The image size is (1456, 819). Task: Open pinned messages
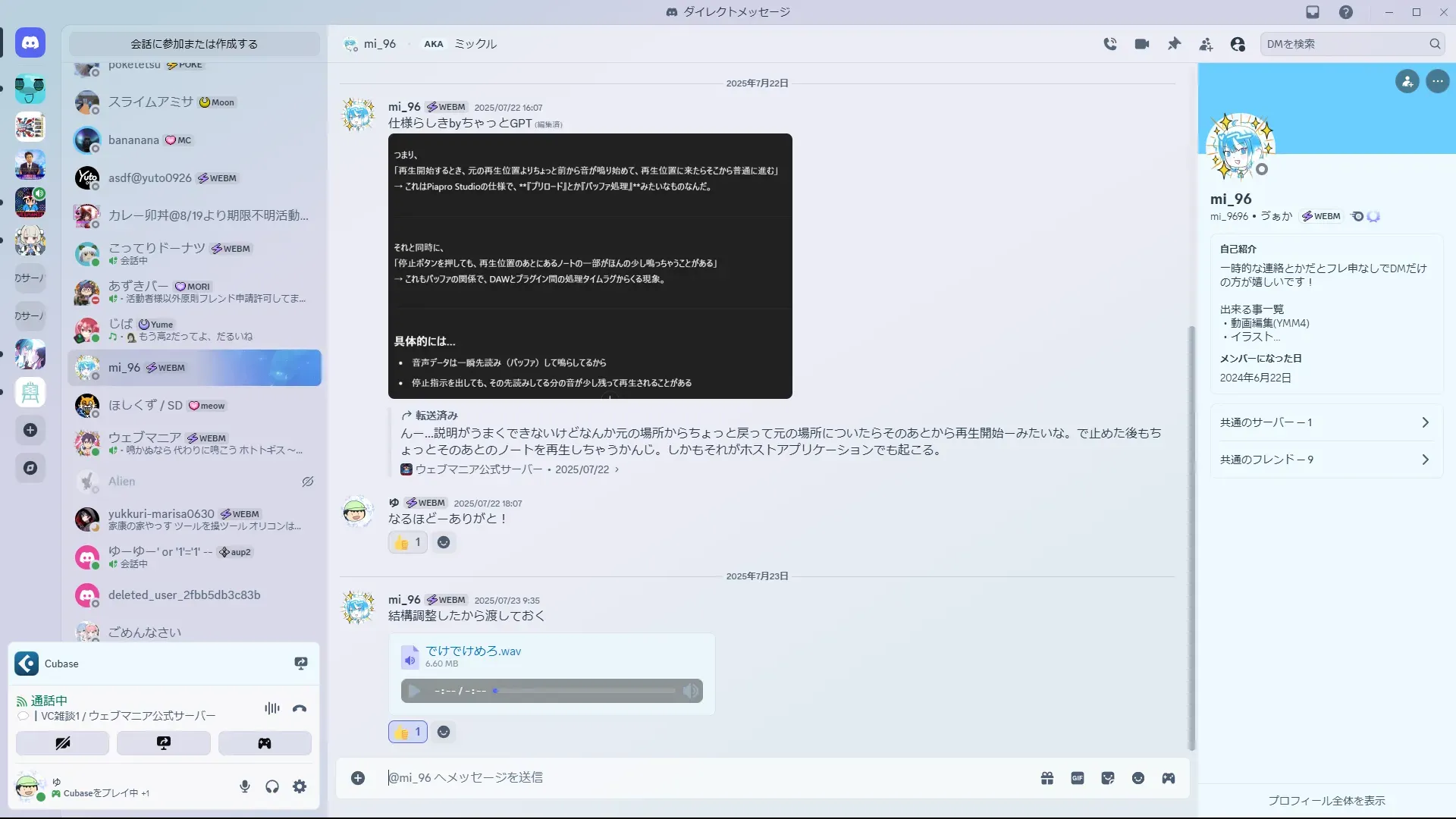[1174, 44]
